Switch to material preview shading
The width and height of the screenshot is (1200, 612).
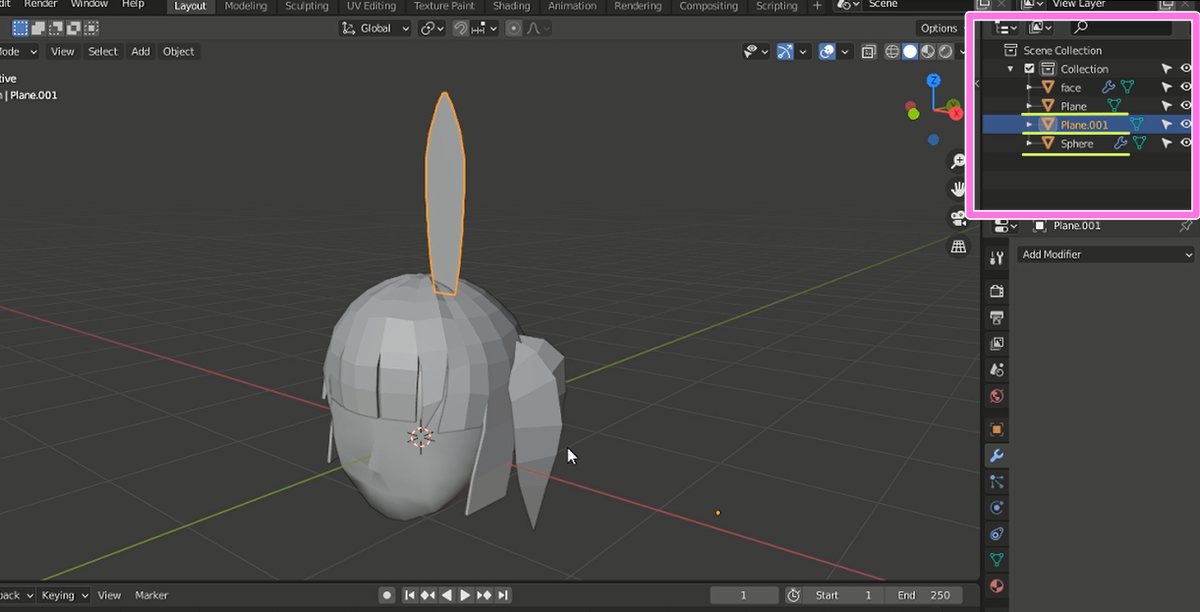coord(928,51)
